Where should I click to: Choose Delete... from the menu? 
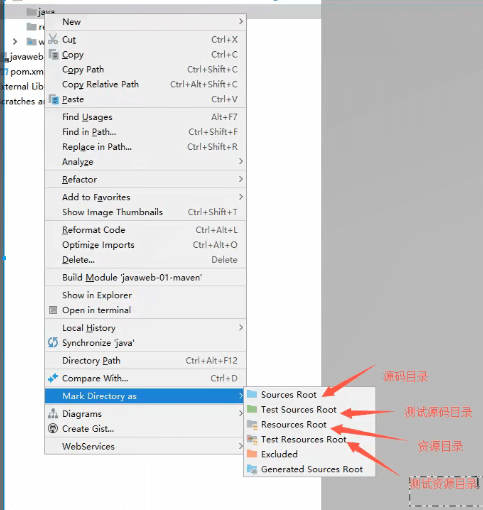tap(145, 260)
